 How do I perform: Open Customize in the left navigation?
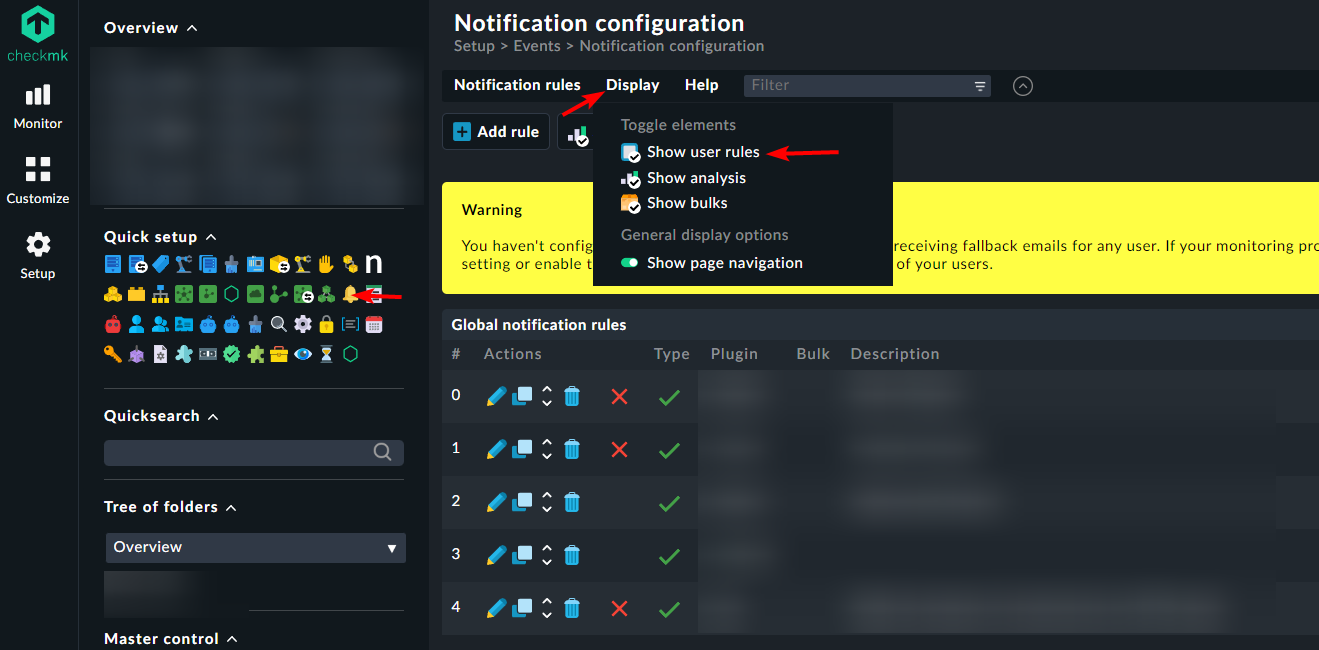click(38, 181)
